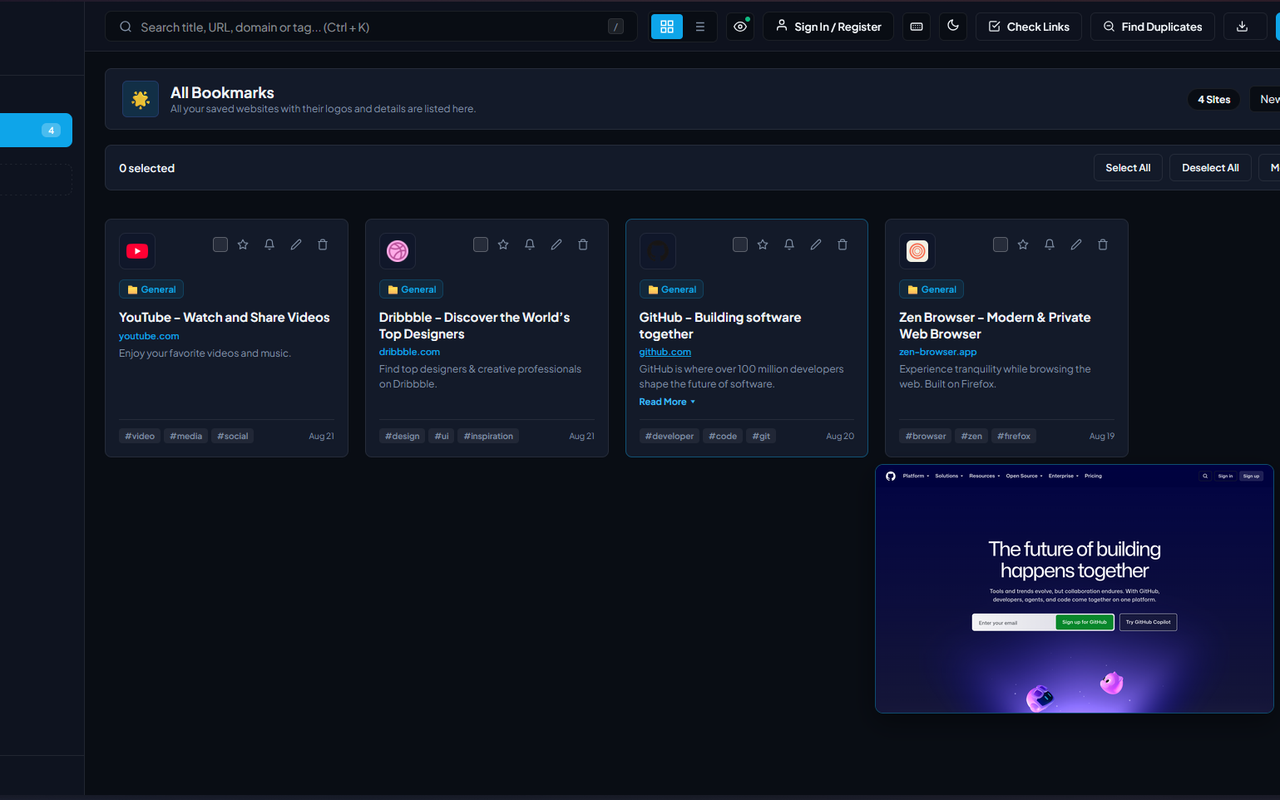Click Sign In / Register button
Image resolution: width=1280 pixels, height=800 pixels.
828,27
